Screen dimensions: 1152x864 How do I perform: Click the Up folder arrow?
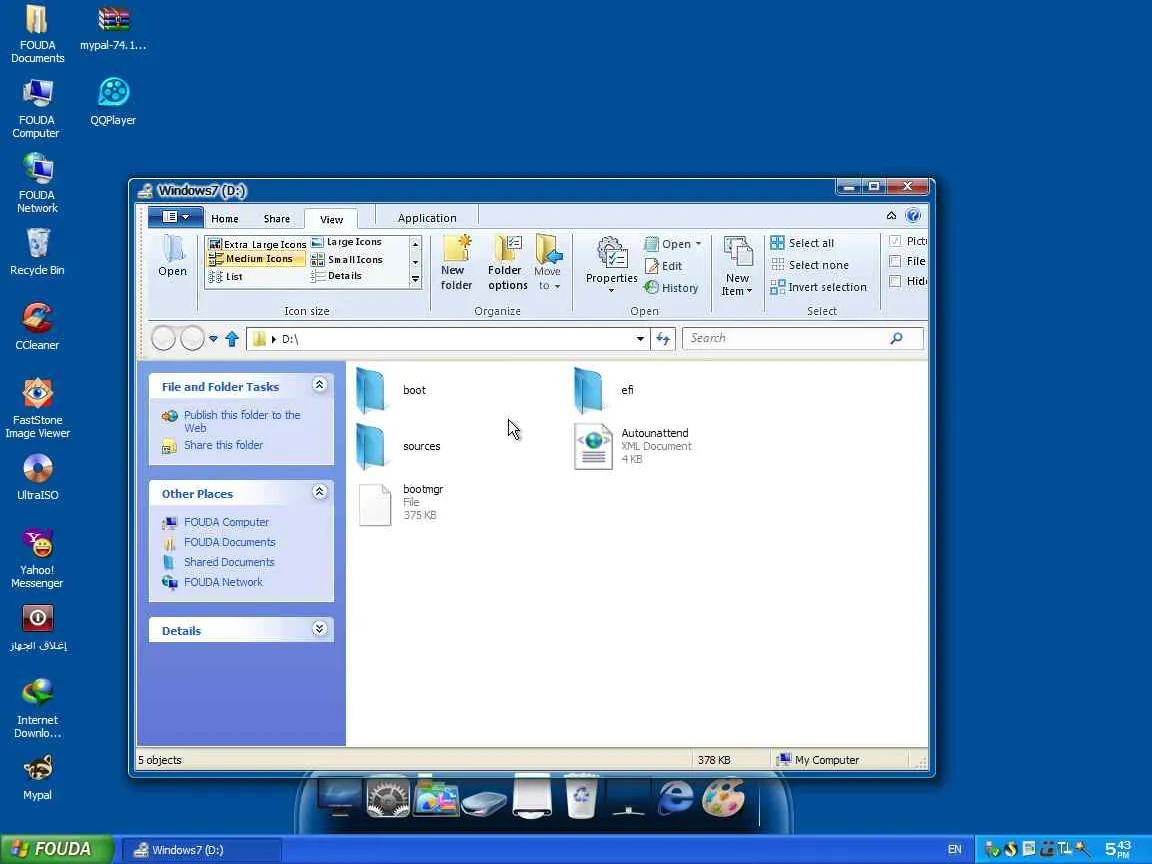tap(232, 339)
